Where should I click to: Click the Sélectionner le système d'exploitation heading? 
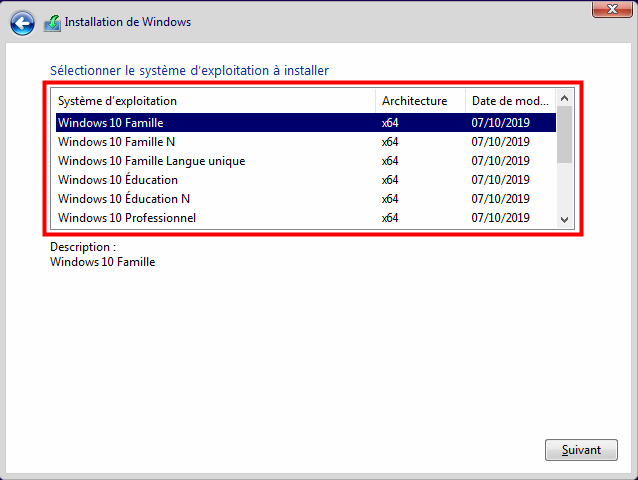[189, 70]
